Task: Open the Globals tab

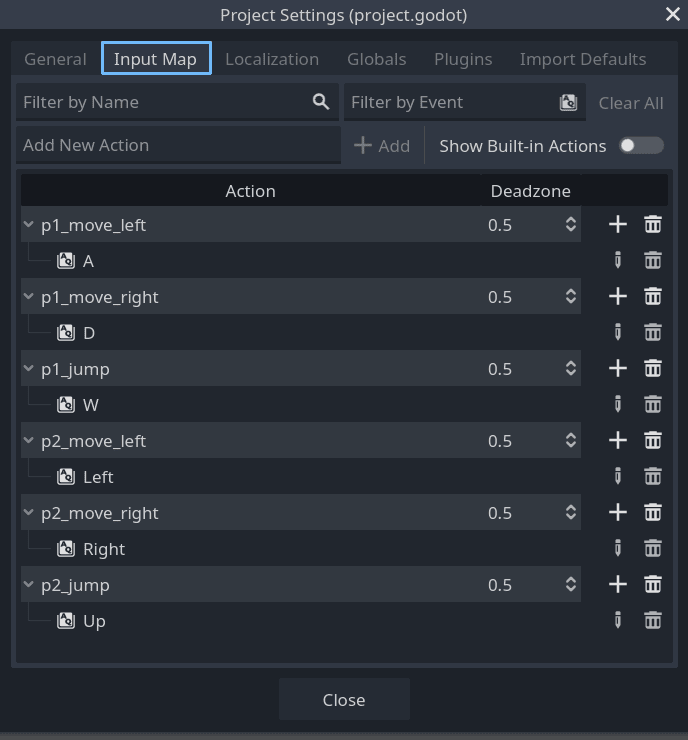Action: coord(376,59)
